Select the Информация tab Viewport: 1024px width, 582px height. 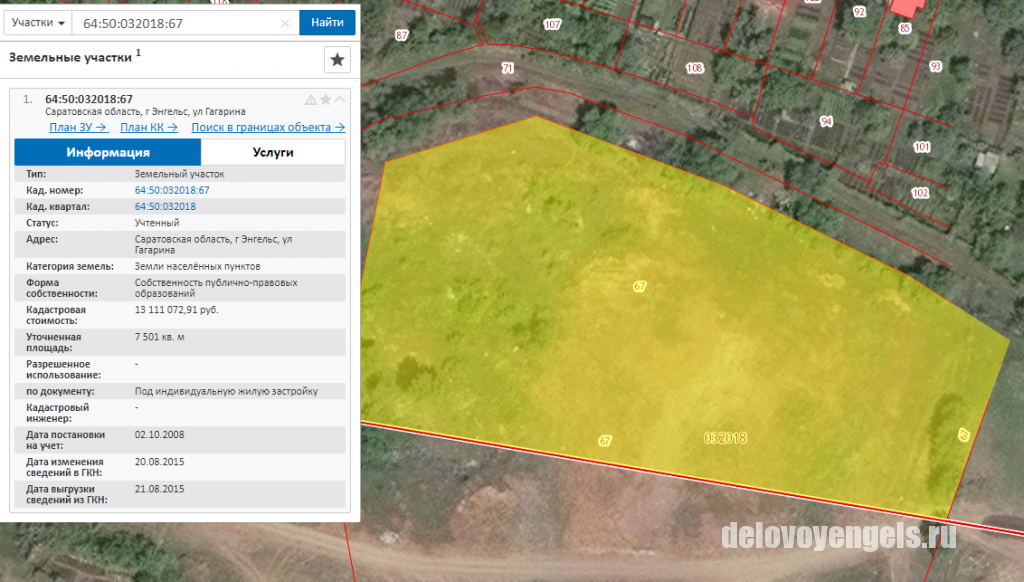click(x=108, y=152)
